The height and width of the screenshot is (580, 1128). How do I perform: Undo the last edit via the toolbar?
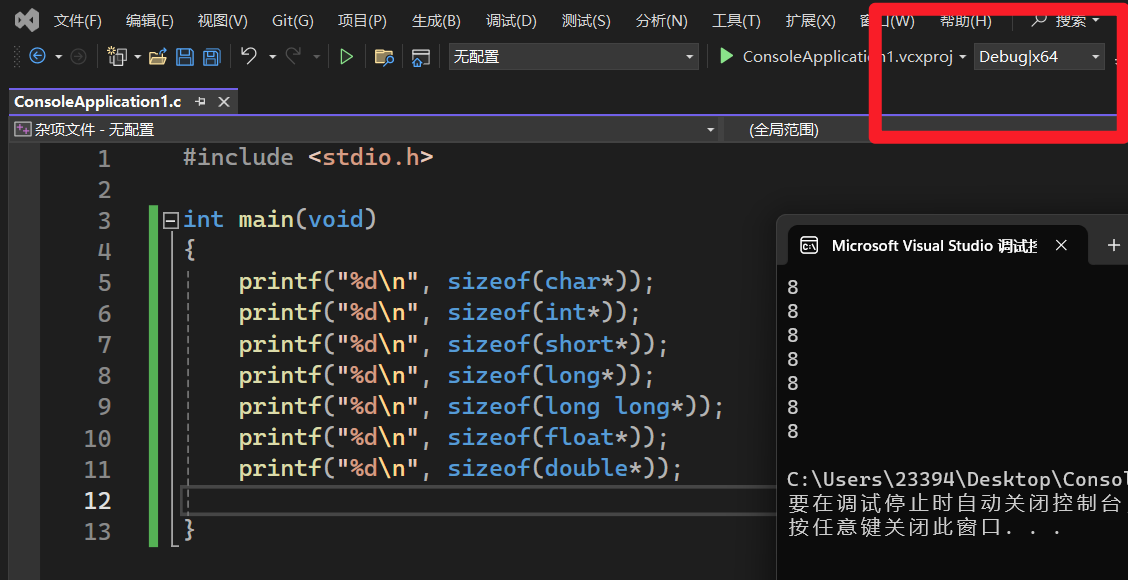pos(249,57)
